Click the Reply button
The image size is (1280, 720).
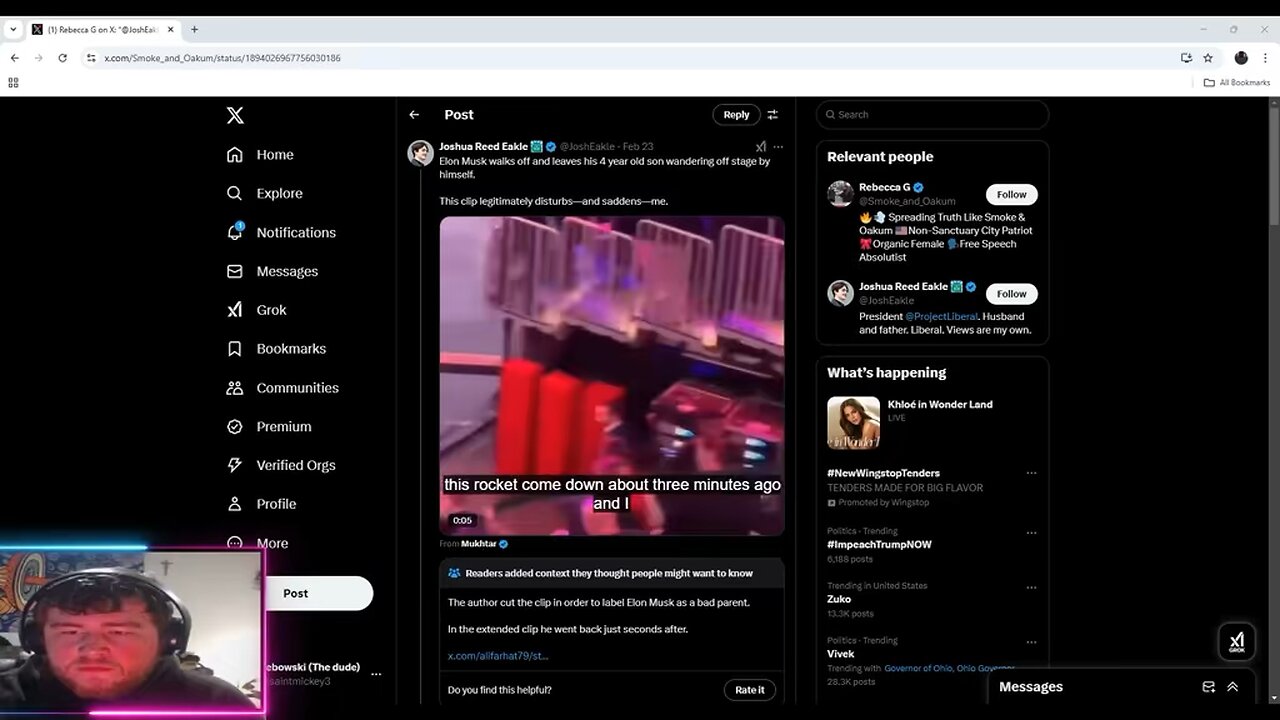coord(736,115)
